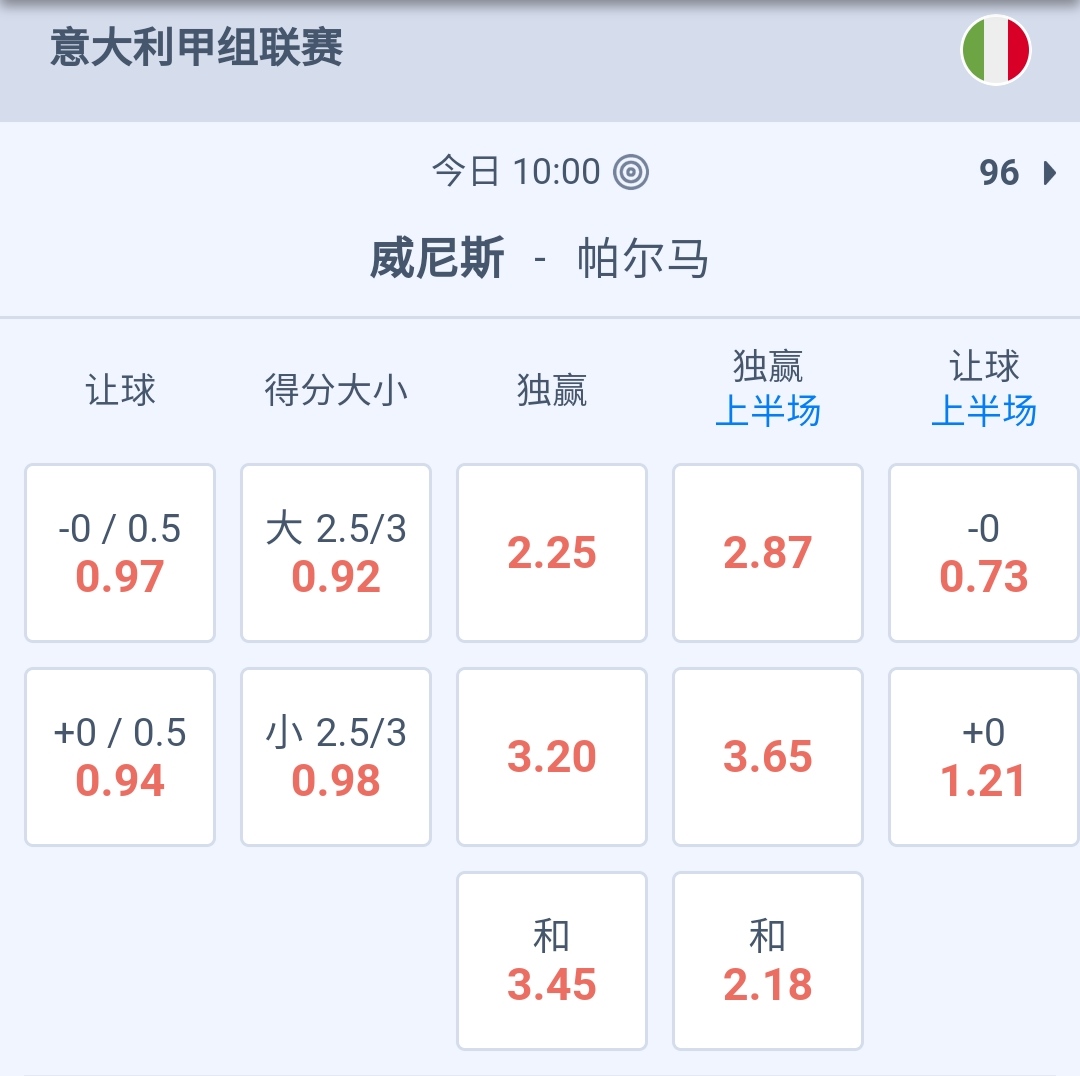Select 让球 -0 / 0.5 at 0.97
The height and width of the screenshot is (1076, 1080).
(x=120, y=553)
